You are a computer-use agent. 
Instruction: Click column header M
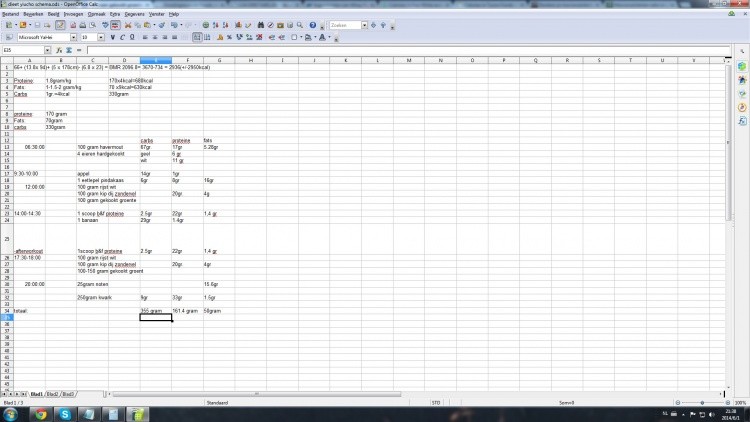click(x=408, y=60)
